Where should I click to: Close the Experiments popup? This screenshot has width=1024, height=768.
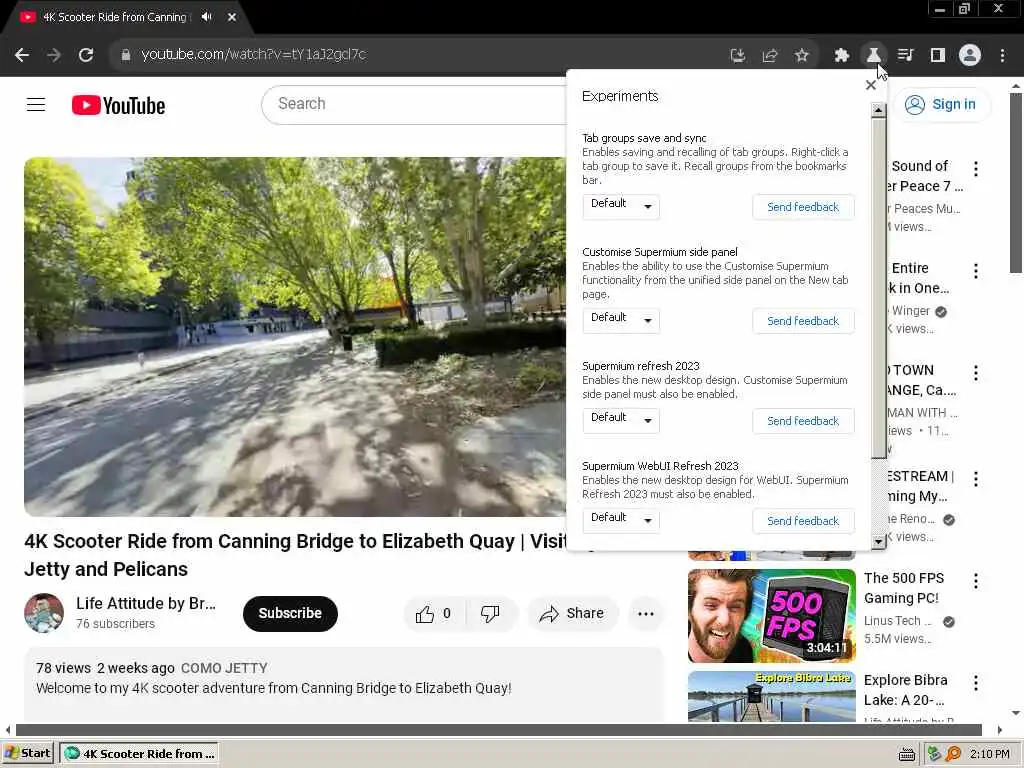[x=871, y=85]
